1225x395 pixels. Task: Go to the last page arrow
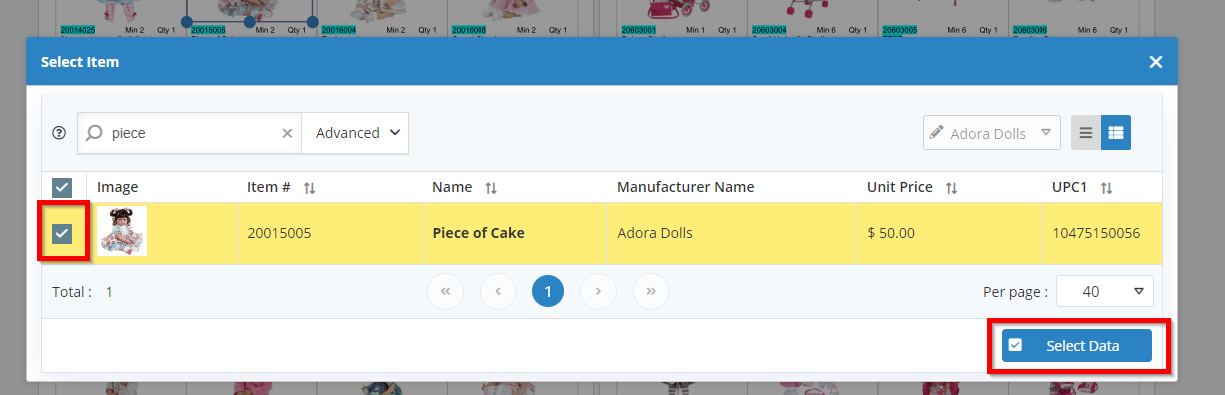click(x=651, y=291)
